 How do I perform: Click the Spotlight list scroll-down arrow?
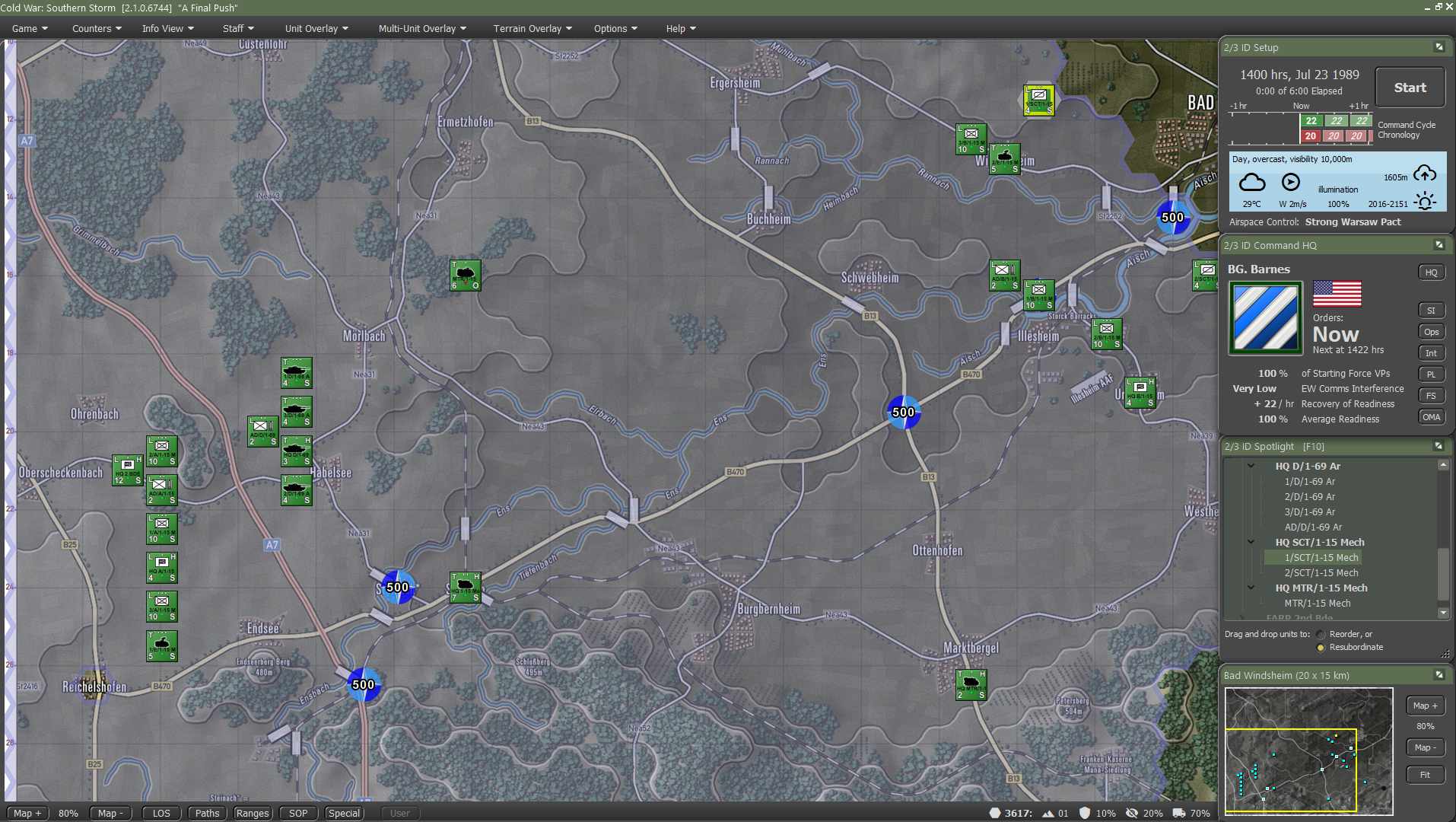[1442, 613]
